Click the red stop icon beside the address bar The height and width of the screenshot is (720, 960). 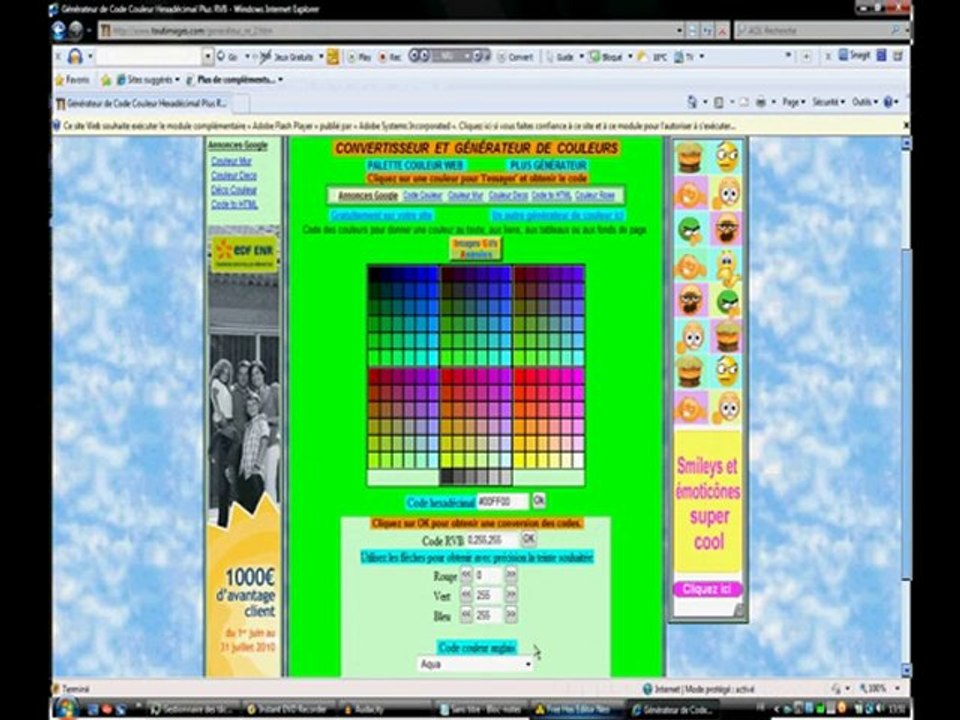pos(722,30)
